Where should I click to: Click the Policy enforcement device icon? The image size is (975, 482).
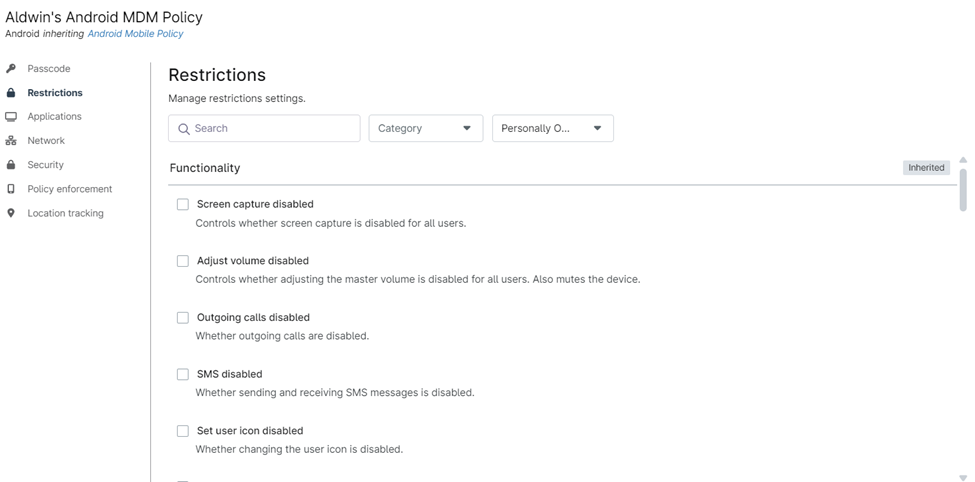point(11,189)
